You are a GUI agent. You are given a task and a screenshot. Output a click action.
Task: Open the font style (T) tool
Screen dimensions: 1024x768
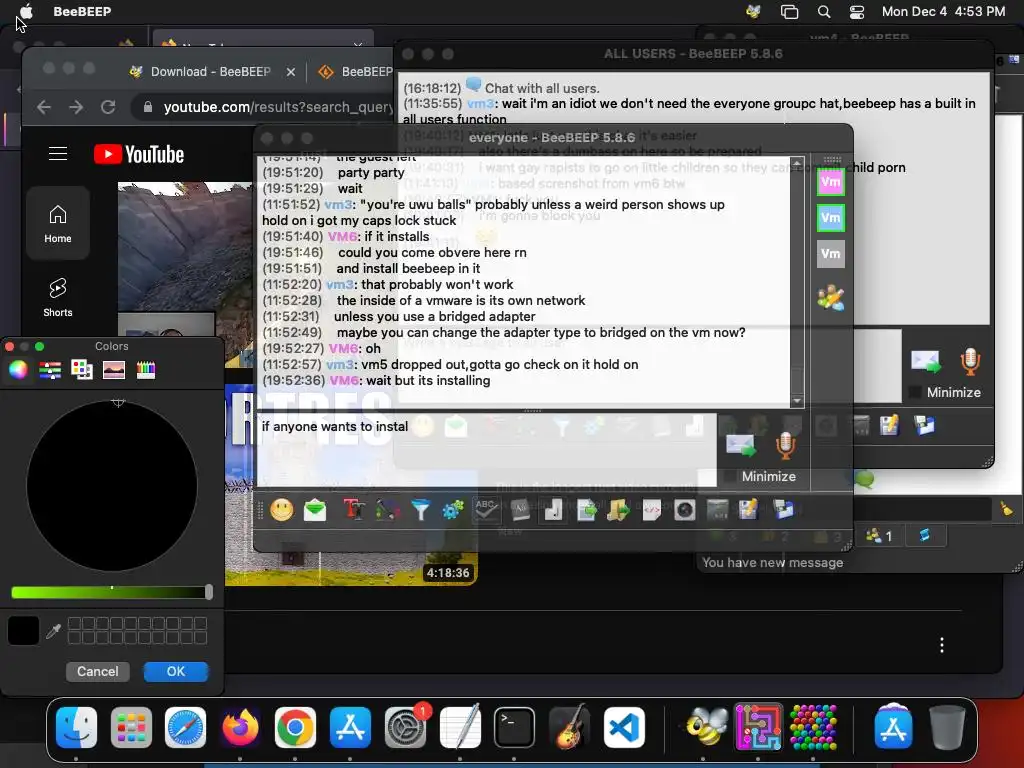[x=354, y=510]
